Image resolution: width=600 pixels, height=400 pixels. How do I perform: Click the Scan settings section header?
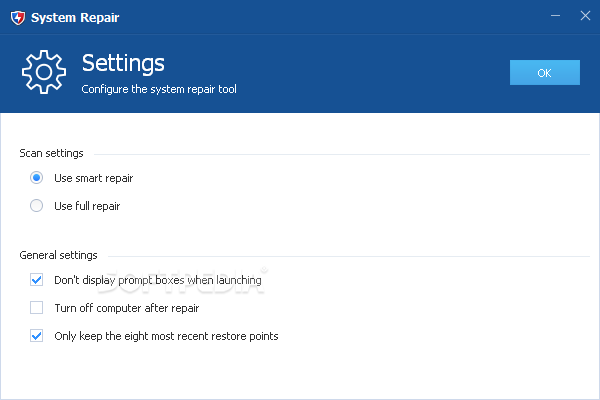[51, 153]
